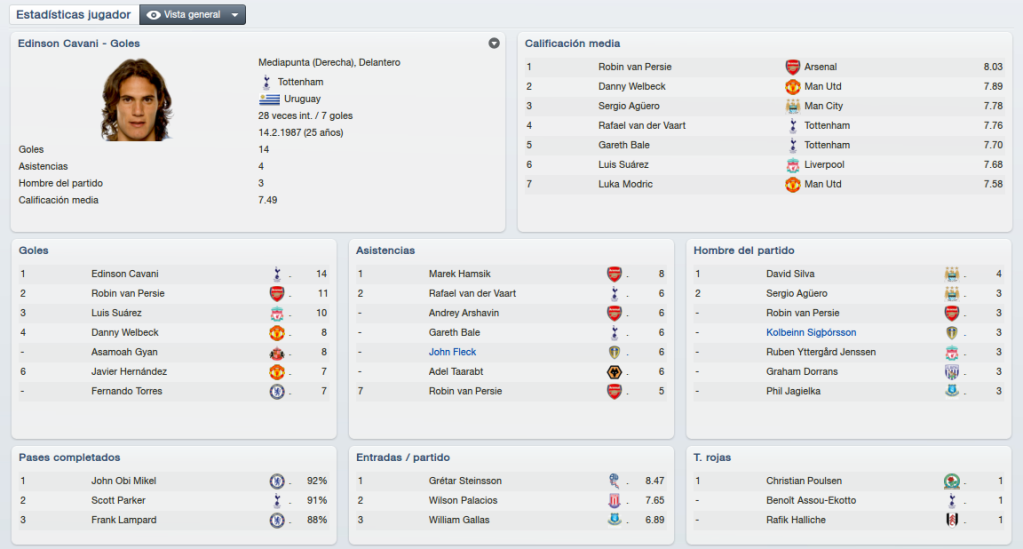The image size is (1023, 549).
Task: Click Man City crest beside Sergio Agüero rating
Action: pos(792,106)
